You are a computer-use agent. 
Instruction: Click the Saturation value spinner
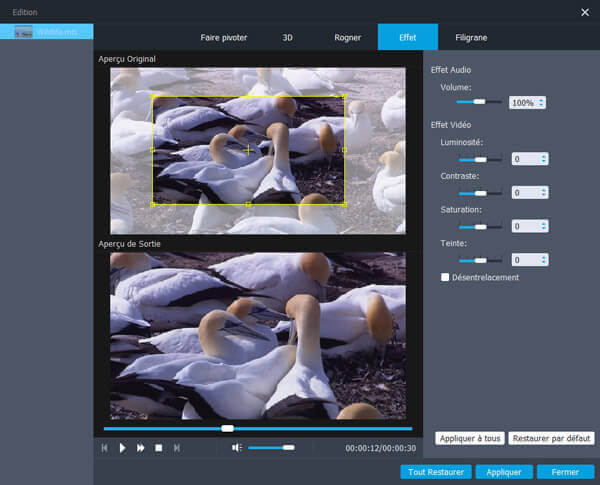[529, 227]
